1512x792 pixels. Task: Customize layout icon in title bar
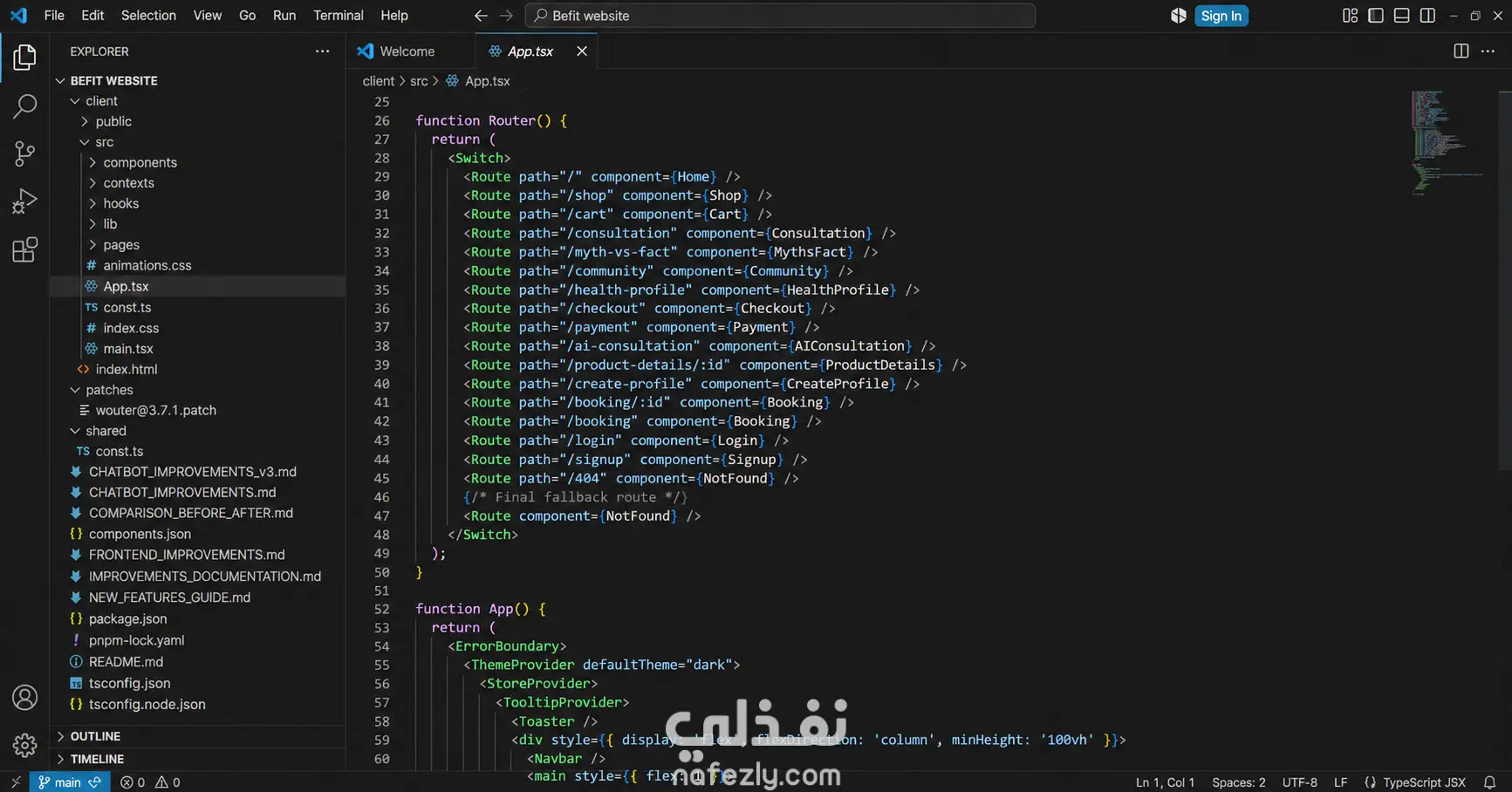coord(1350,16)
